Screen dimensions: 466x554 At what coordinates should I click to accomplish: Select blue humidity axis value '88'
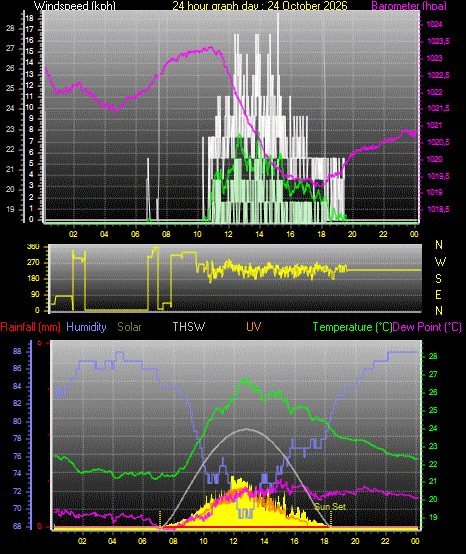click(x=17, y=352)
